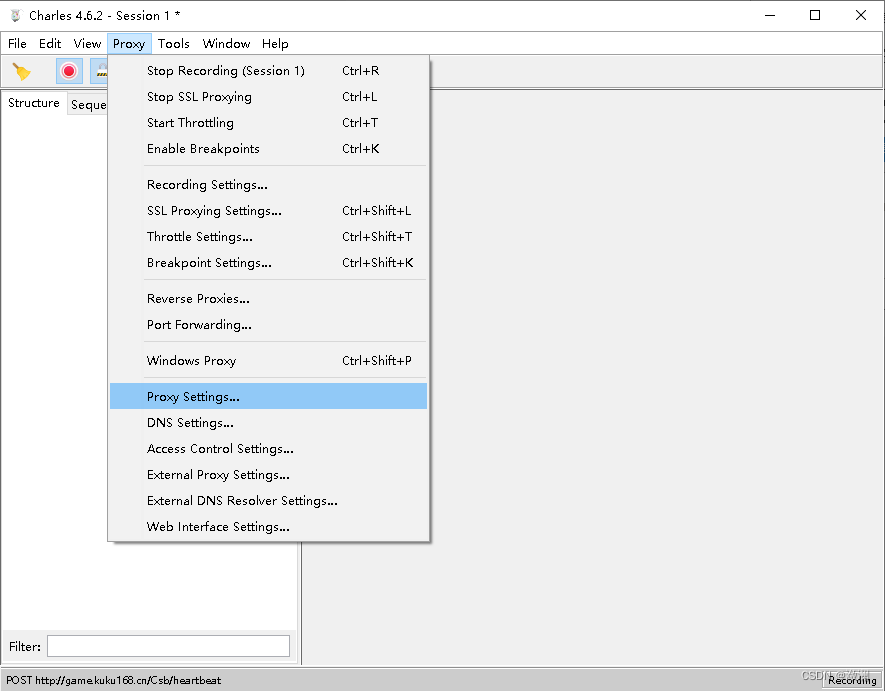This screenshot has width=885, height=691.
Task: Open Web Interface Settings...
Action: (269, 527)
